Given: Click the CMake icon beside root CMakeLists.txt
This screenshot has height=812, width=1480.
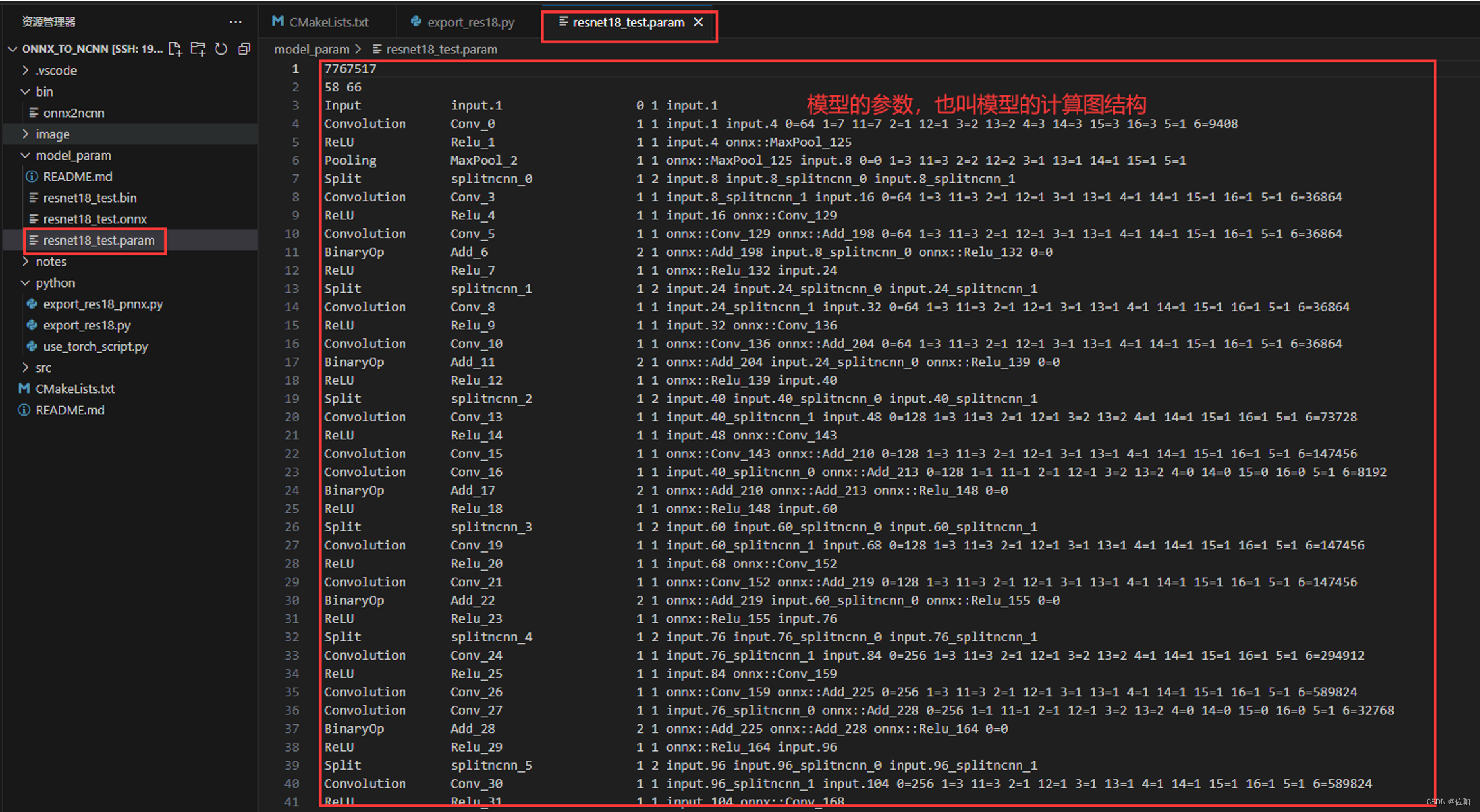Looking at the screenshot, I should pyautogui.click(x=24, y=389).
